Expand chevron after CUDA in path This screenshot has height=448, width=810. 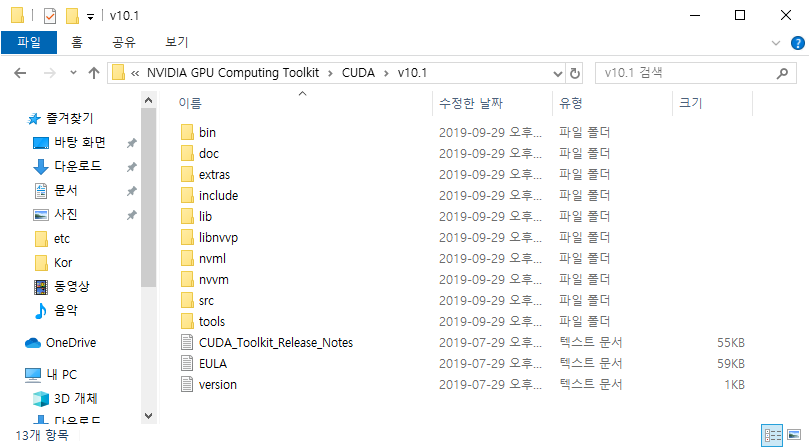click(386, 73)
